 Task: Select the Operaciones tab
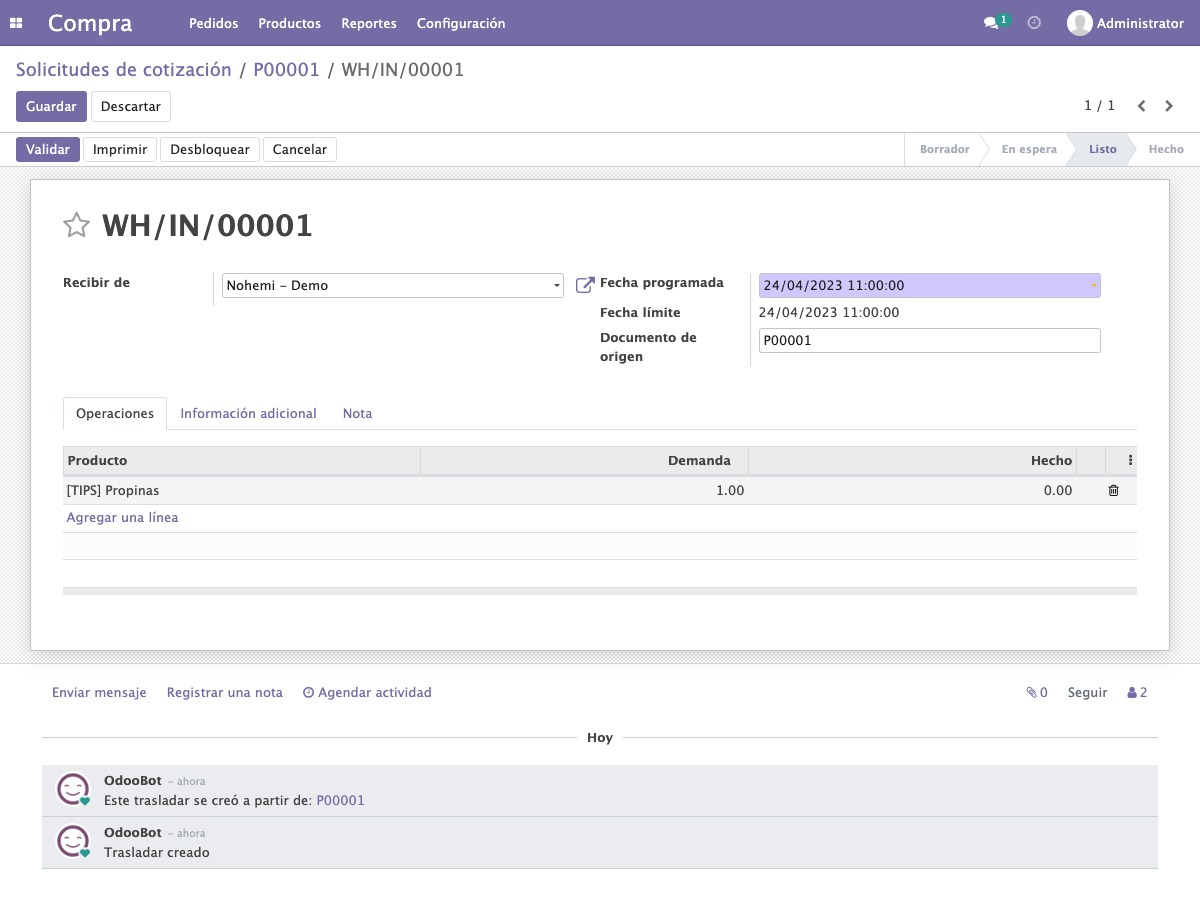pos(115,413)
